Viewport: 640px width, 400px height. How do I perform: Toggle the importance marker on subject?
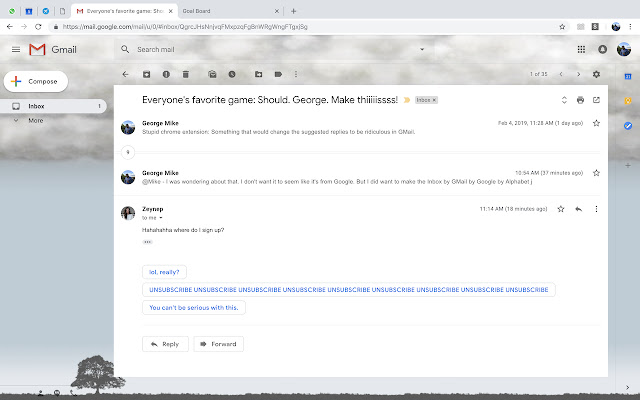click(407, 100)
